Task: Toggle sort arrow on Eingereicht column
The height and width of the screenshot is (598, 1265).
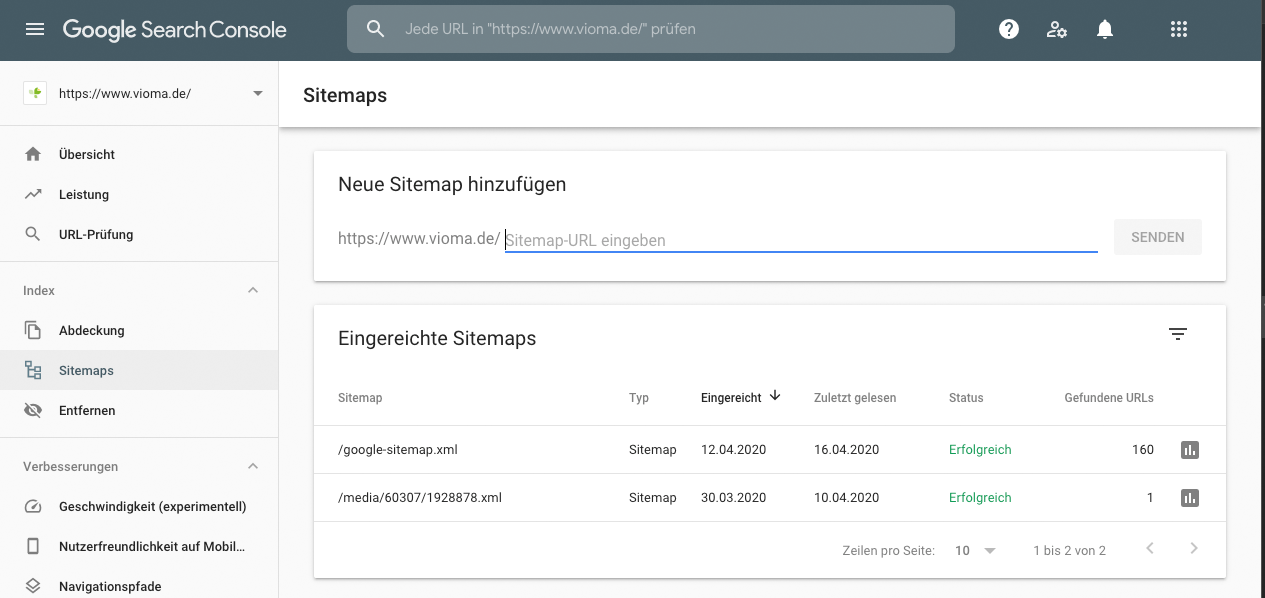Action: 774,396
